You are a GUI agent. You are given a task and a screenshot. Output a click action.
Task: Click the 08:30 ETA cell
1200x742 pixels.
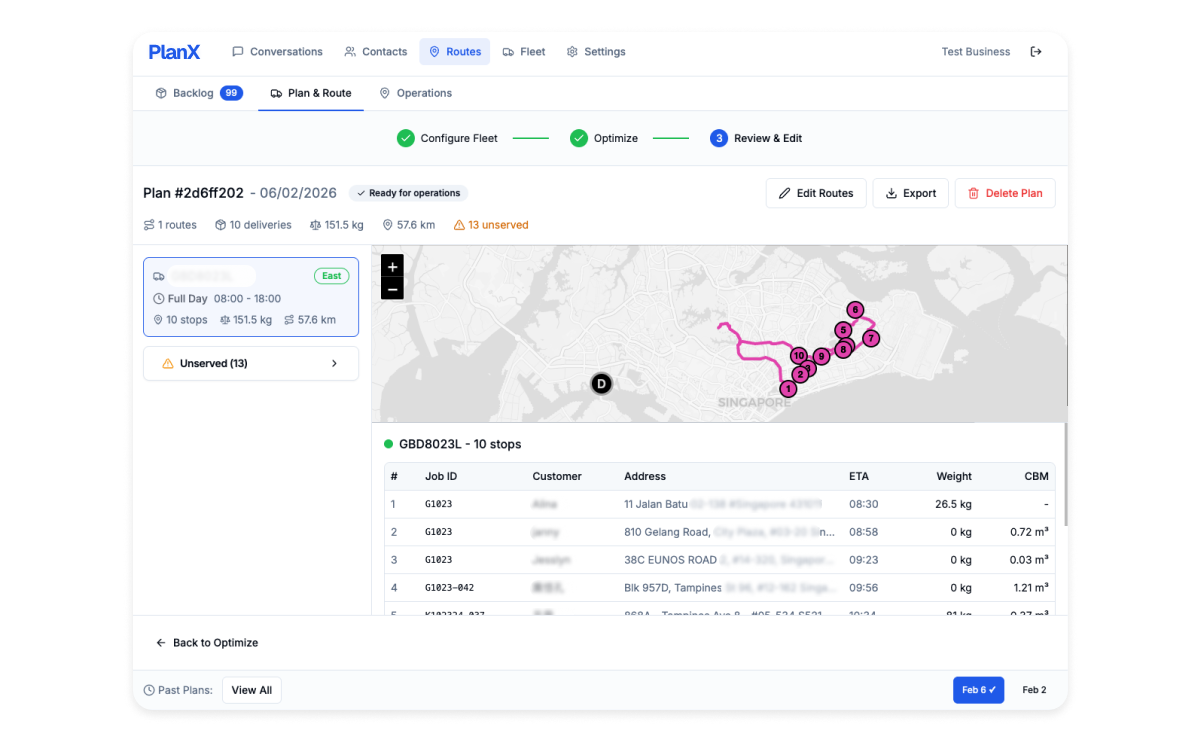(864, 504)
